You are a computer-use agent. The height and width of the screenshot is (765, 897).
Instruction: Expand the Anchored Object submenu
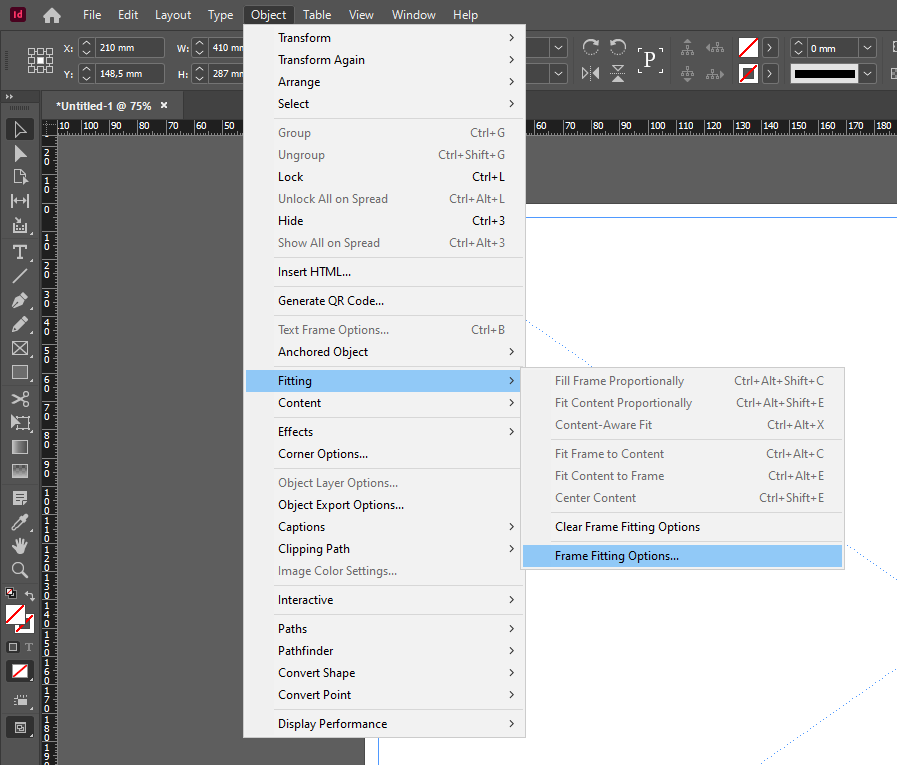pos(384,352)
